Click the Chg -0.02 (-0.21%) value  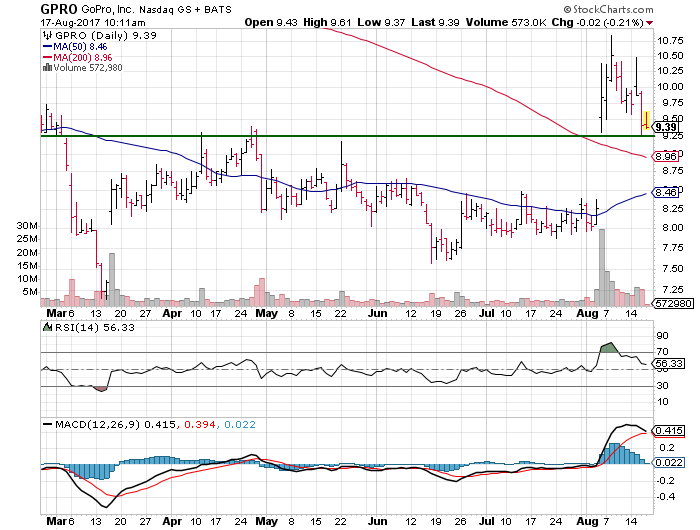point(598,22)
